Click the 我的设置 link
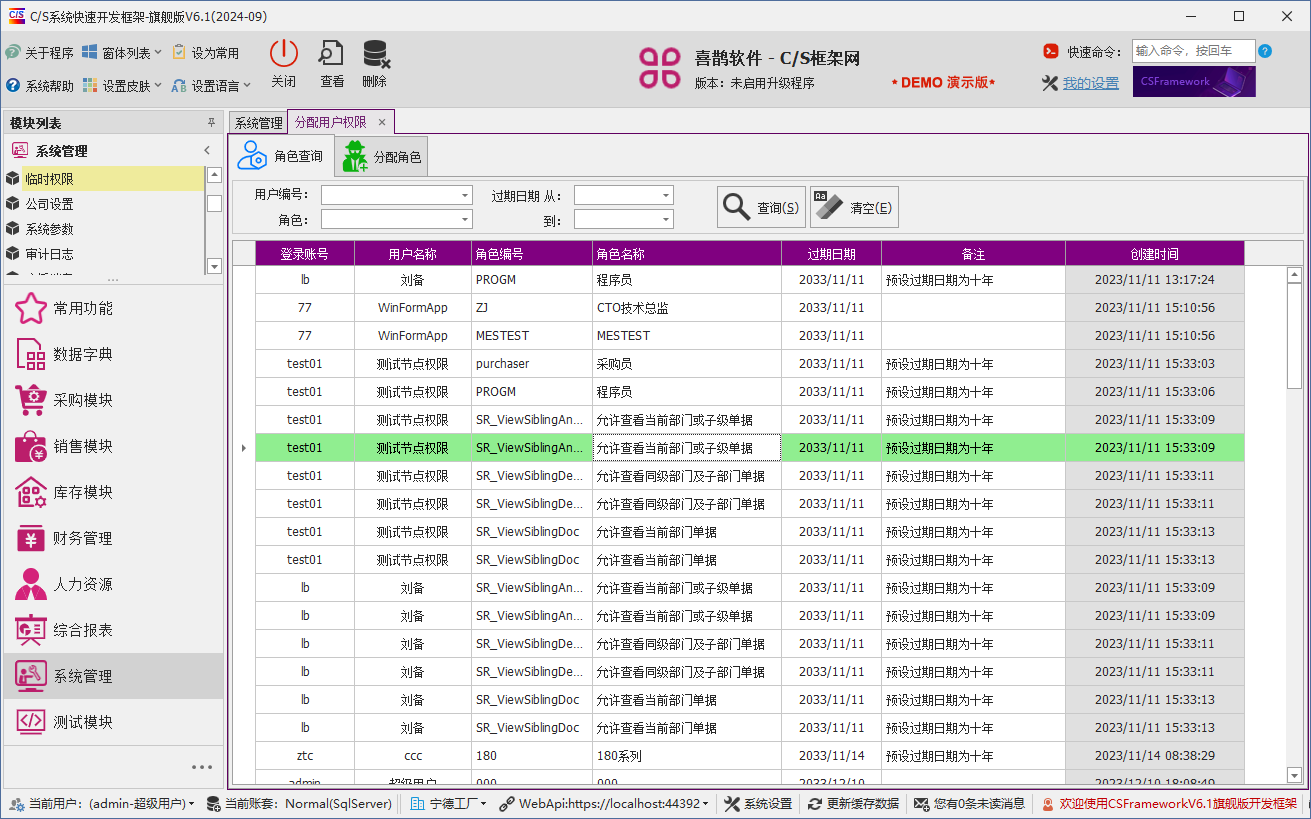 (x=1090, y=83)
